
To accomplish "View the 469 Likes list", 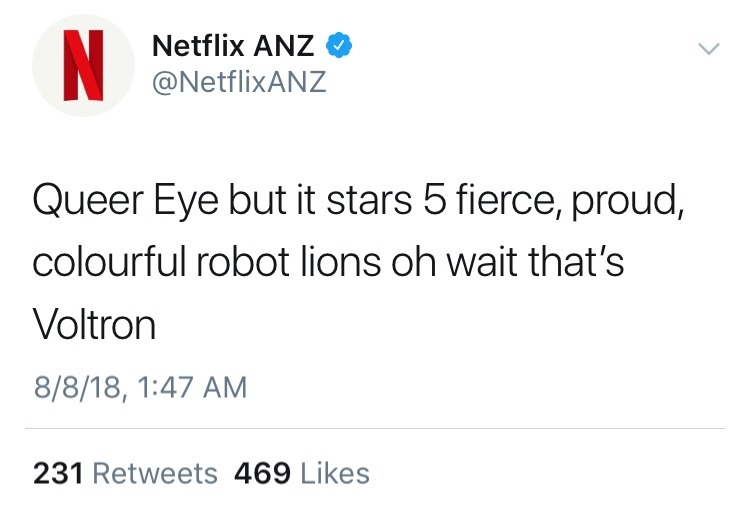I will click(301, 473).
